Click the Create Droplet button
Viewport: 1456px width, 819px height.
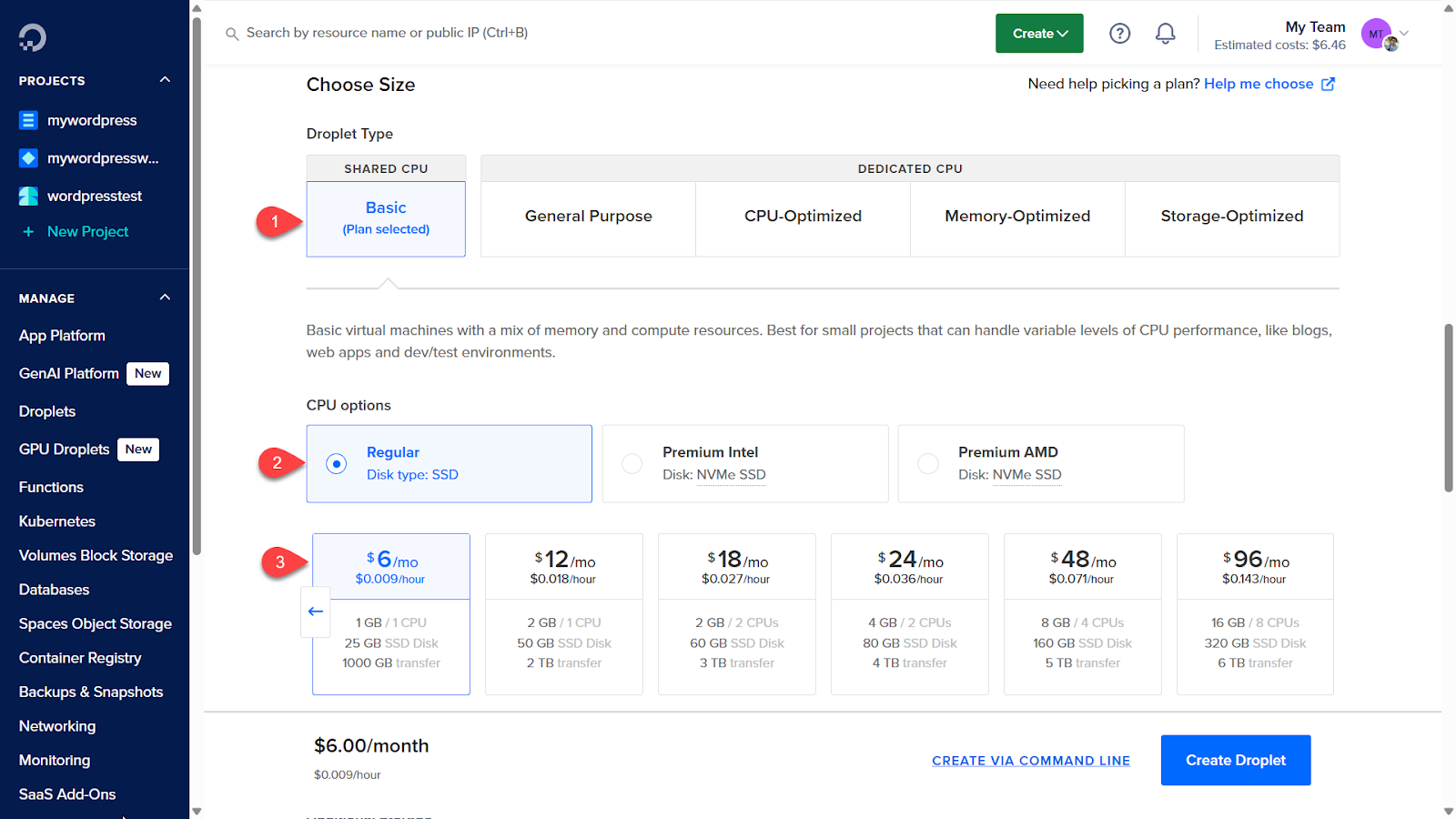1236,761
